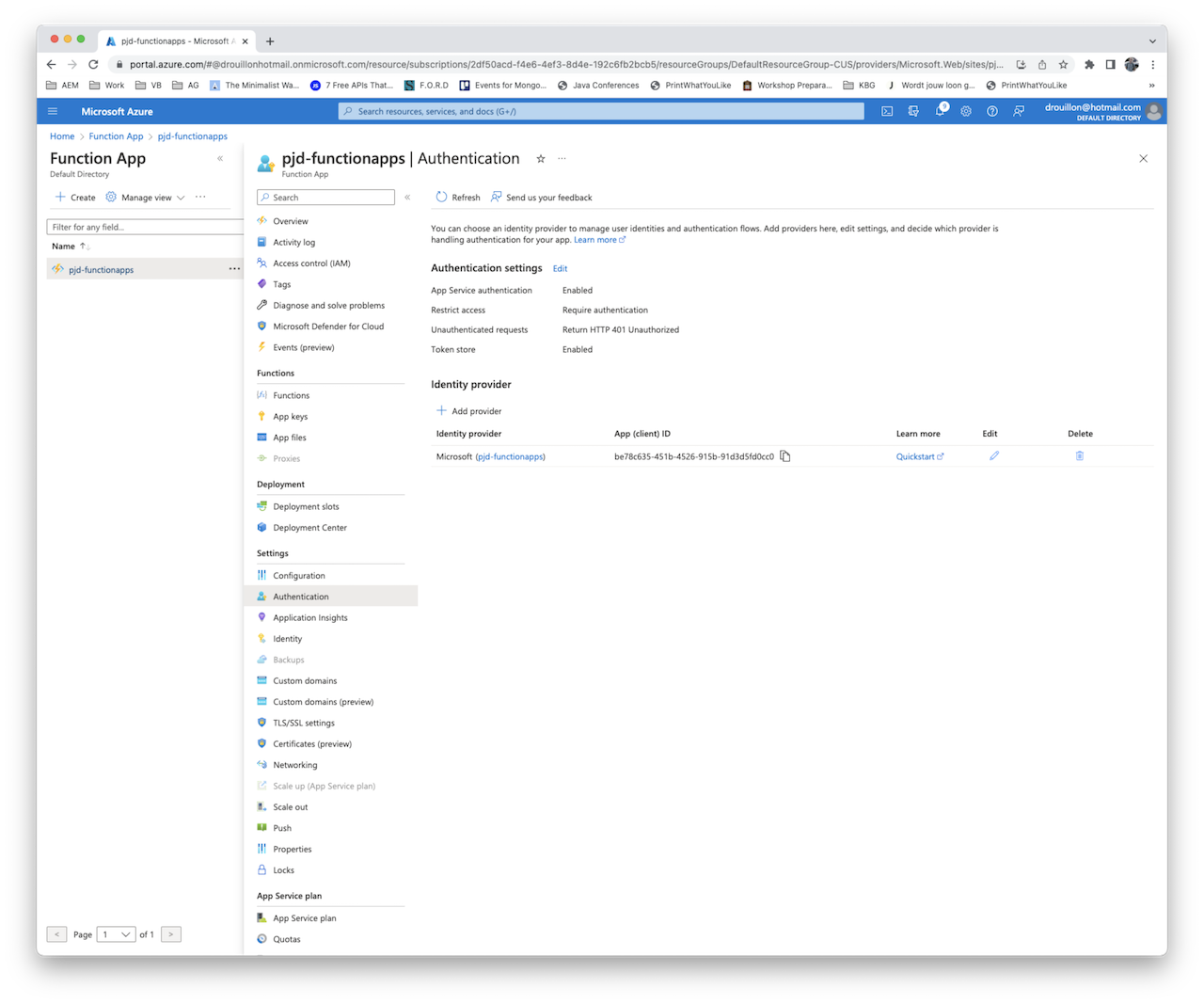Open the Java Conferences bookmark
Screen dimensions: 1204x1004
coord(598,86)
